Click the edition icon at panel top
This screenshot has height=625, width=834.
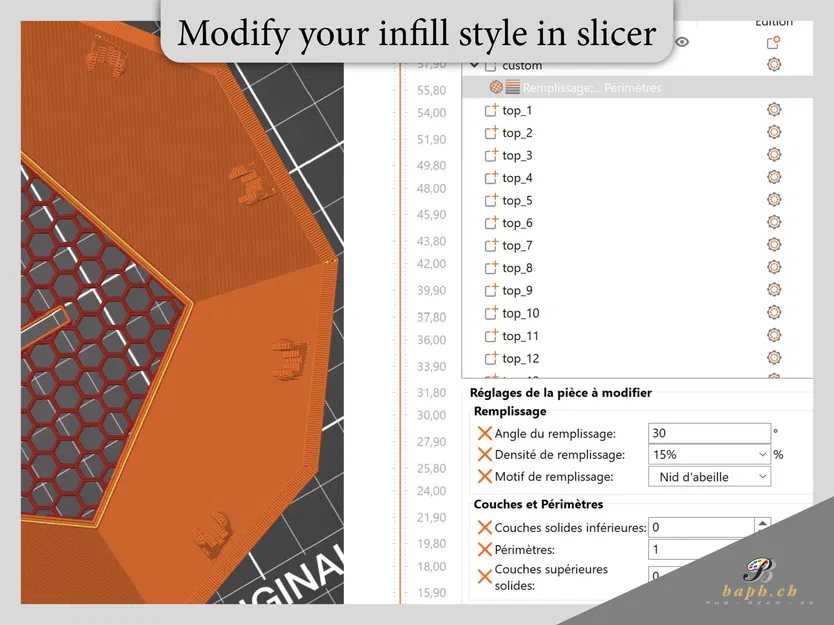[773, 43]
